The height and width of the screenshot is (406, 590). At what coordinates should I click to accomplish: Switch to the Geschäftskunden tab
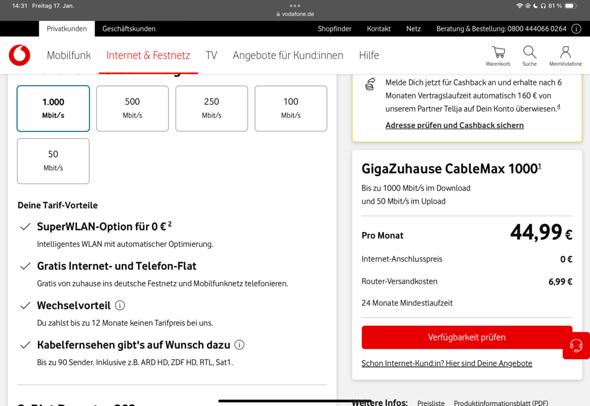pyautogui.click(x=129, y=29)
